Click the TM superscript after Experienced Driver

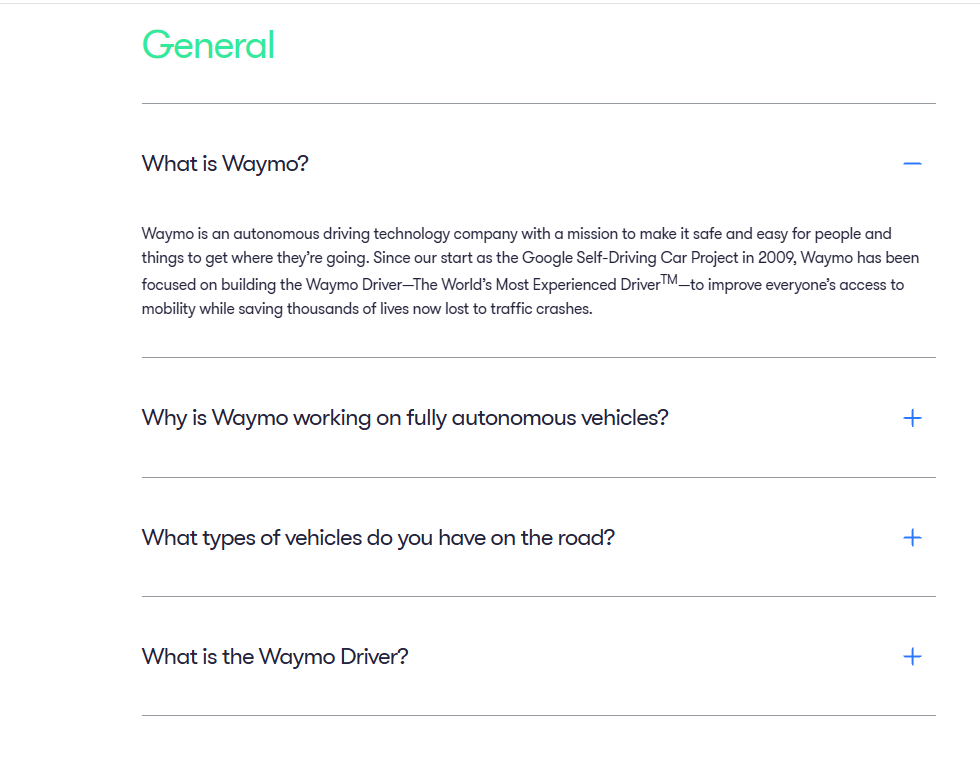669,279
